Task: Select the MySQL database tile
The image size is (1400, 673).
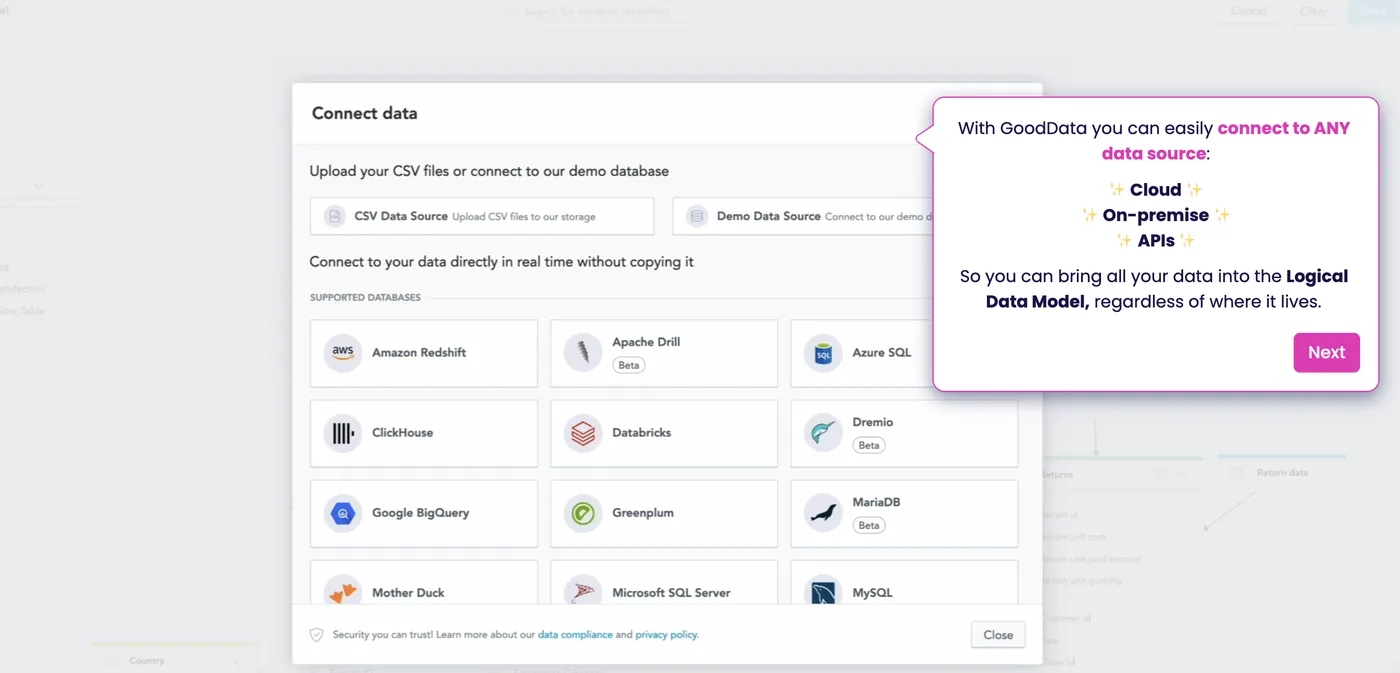Action: [x=904, y=582]
